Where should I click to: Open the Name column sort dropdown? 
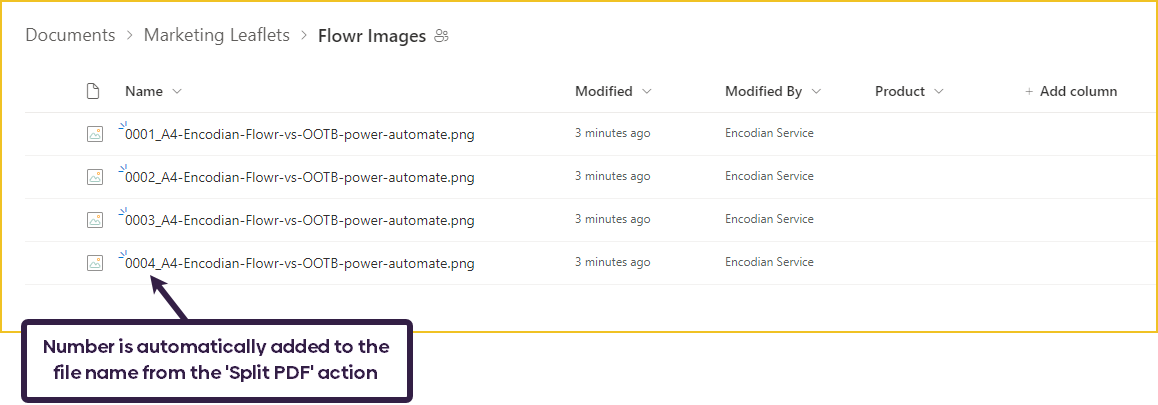[178, 91]
